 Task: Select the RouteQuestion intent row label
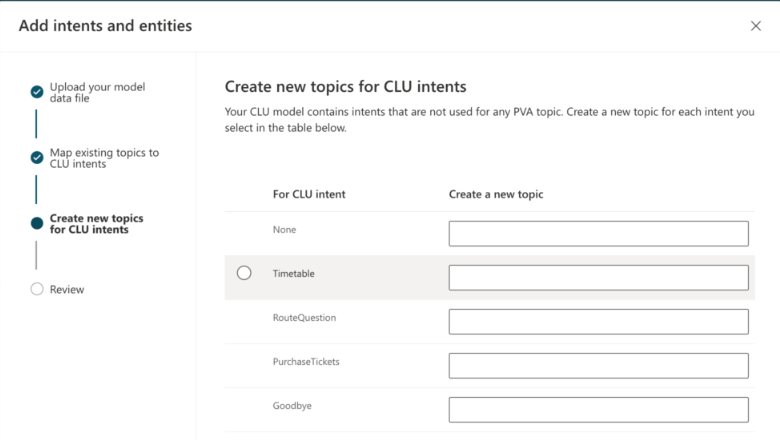(304, 318)
